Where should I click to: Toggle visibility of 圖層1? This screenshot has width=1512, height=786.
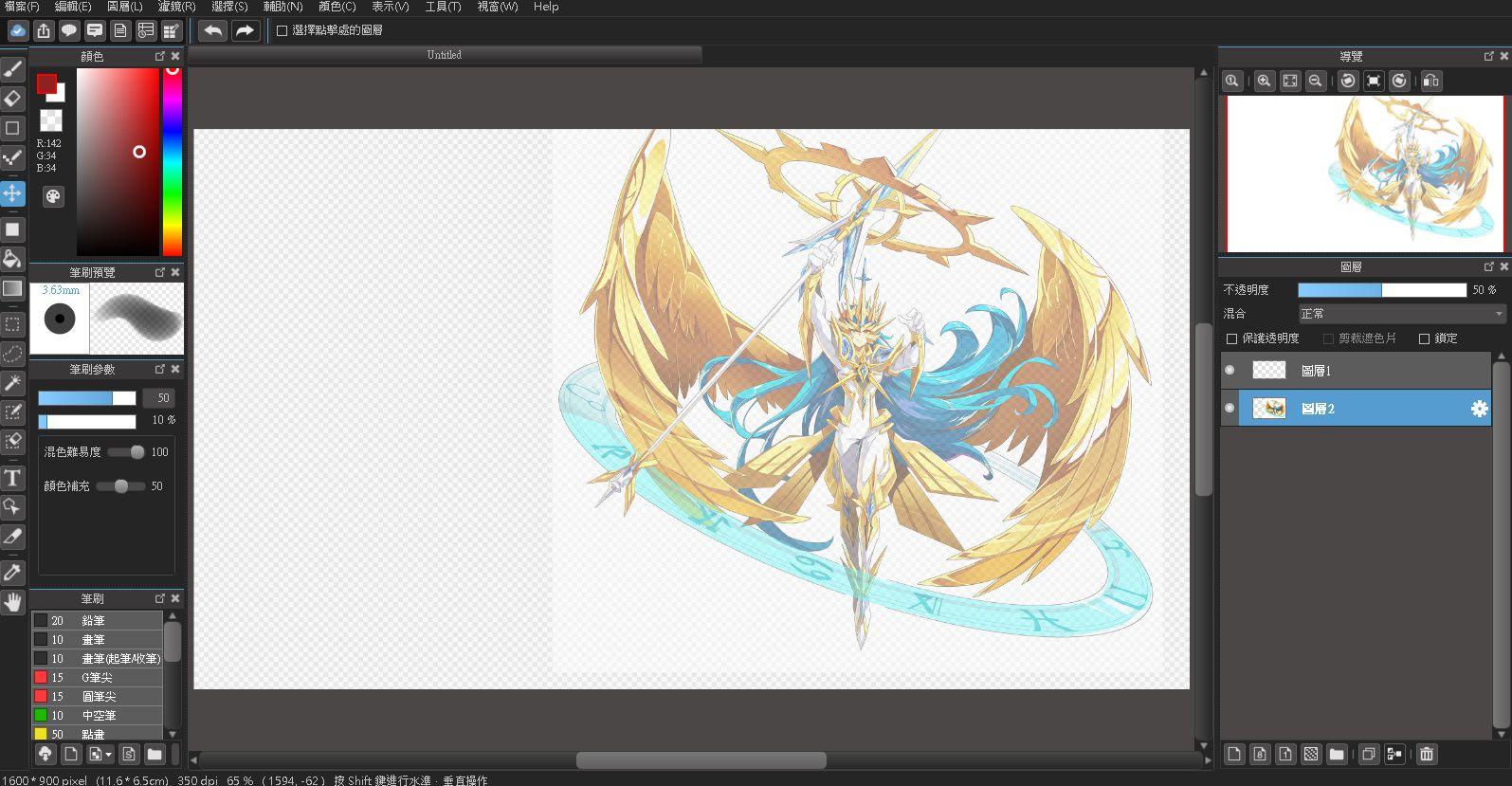click(1230, 370)
